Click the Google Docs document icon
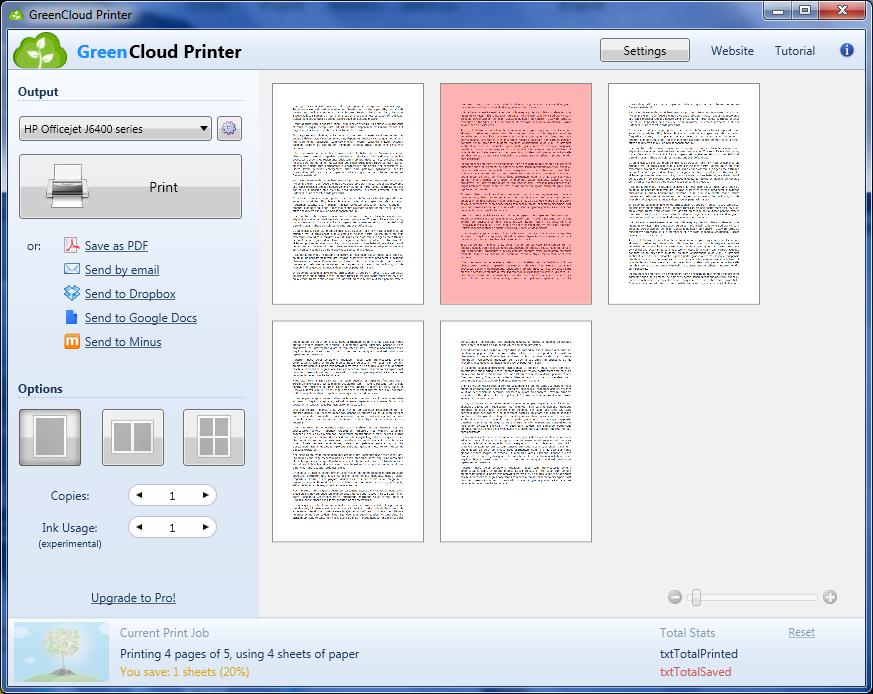Viewport: 873px width, 694px height. 71,317
